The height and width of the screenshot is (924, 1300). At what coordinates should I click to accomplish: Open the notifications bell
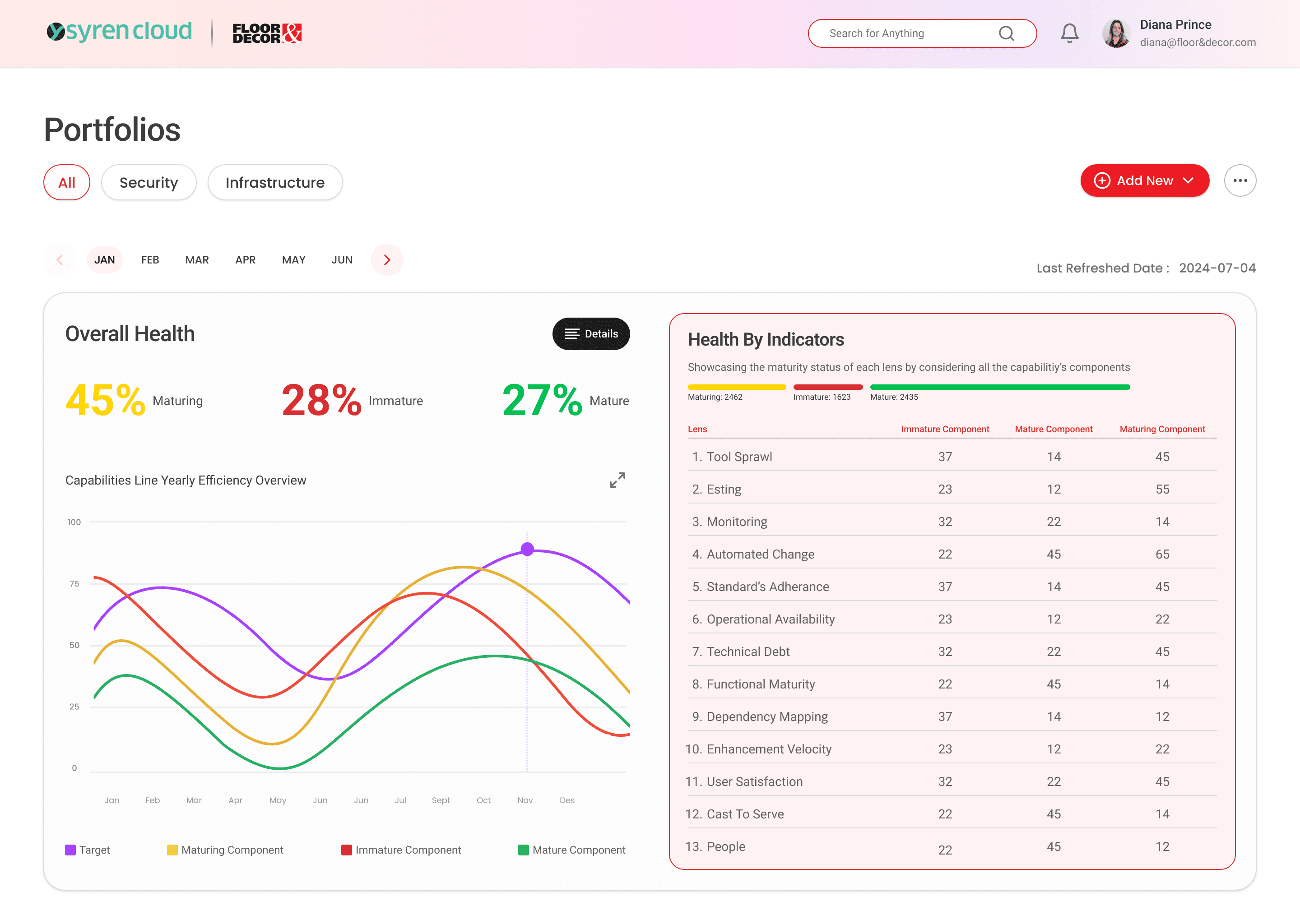pyautogui.click(x=1069, y=33)
